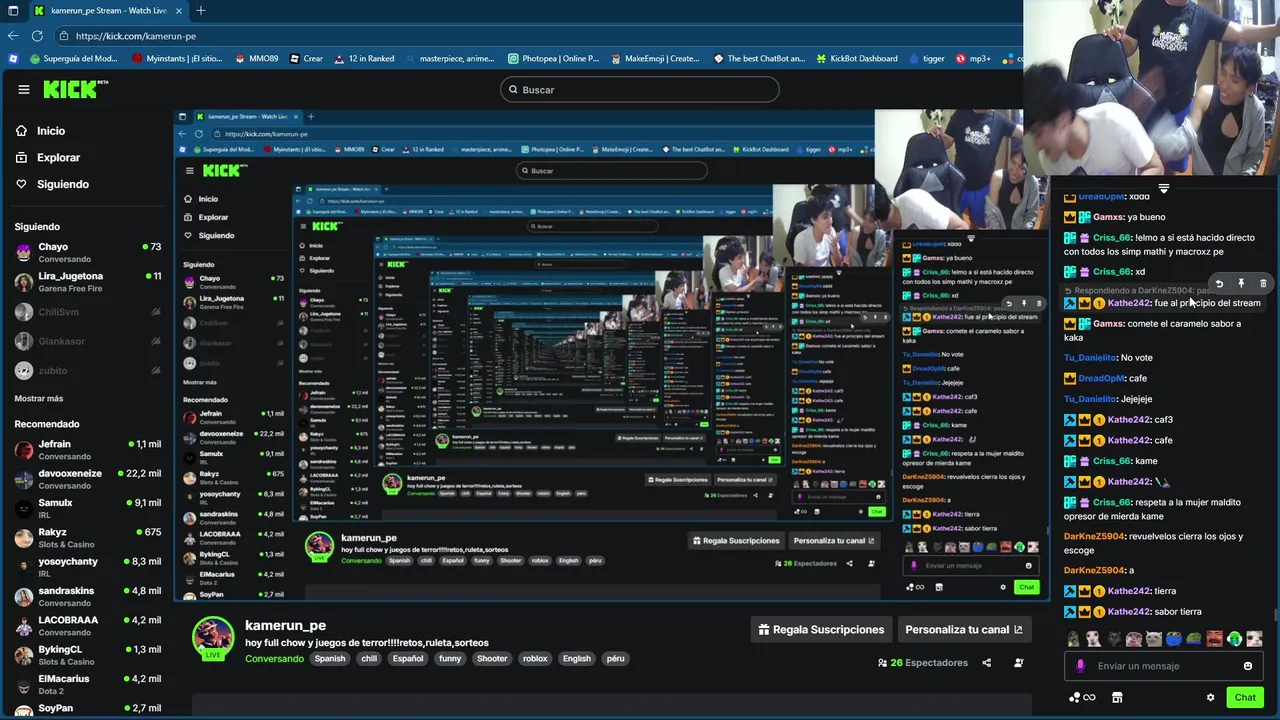1280x720 pixels.
Task: Click the Explorar compass icon
Action: (x=22, y=158)
